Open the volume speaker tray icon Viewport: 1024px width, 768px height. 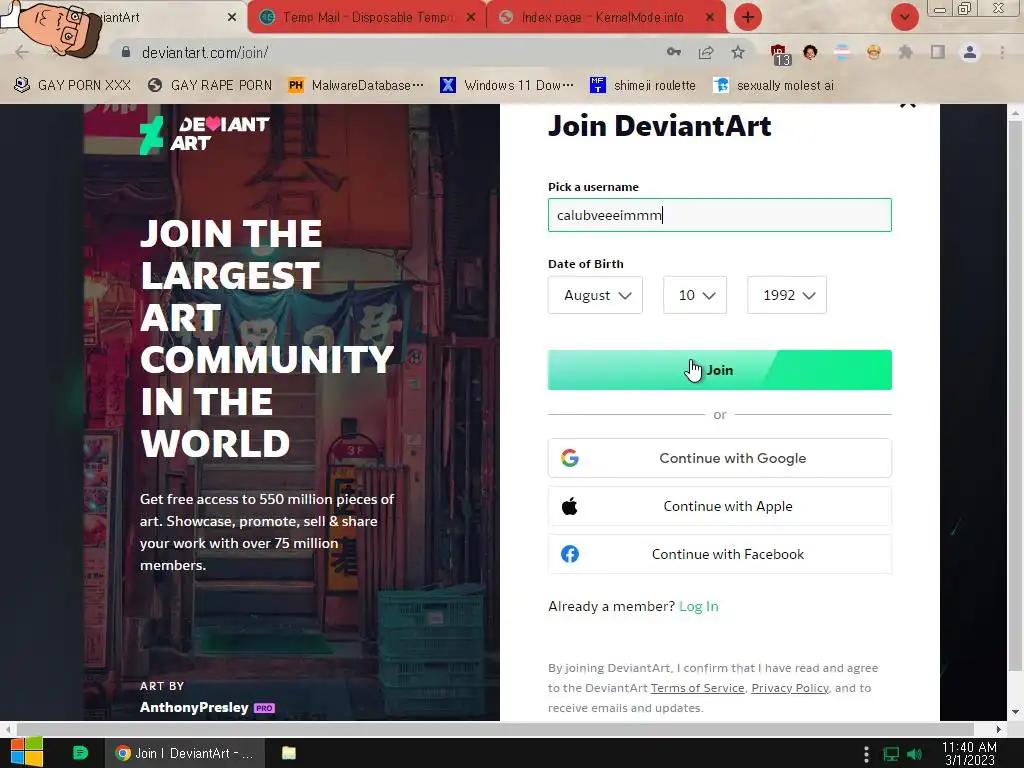[915, 754]
